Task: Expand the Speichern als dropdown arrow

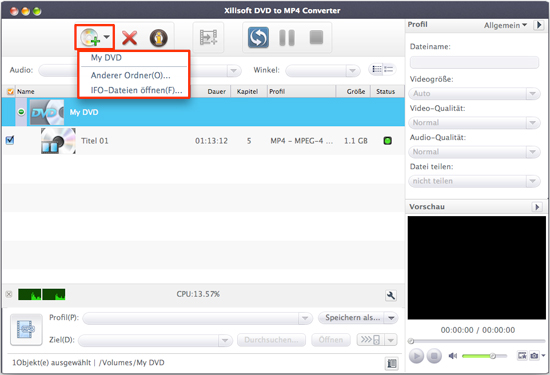Action: pos(391,318)
